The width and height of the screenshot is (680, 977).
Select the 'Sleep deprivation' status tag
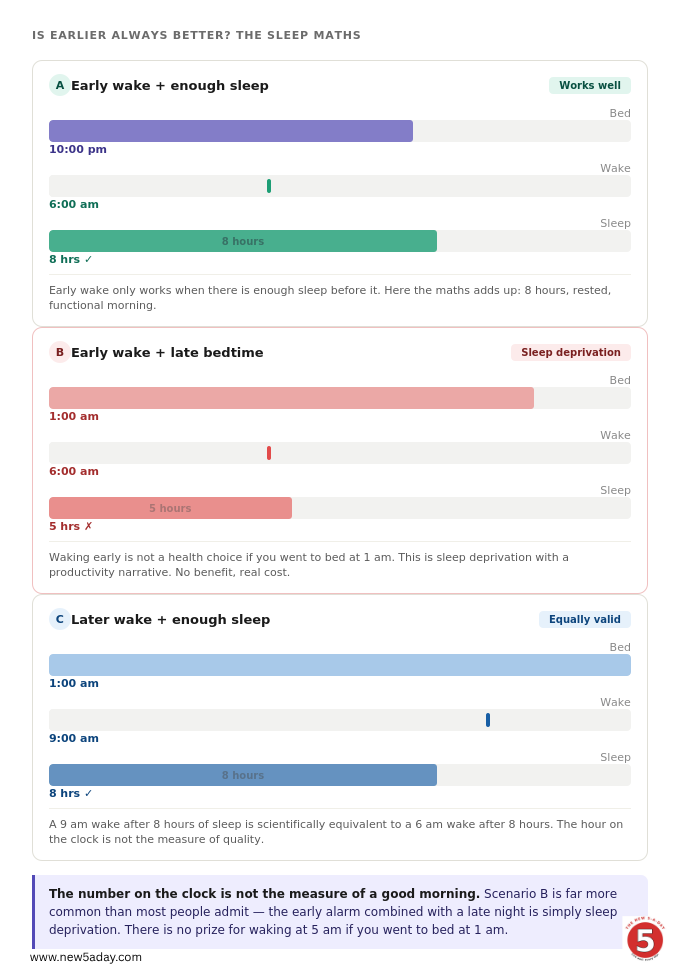pyautogui.click(x=571, y=353)
